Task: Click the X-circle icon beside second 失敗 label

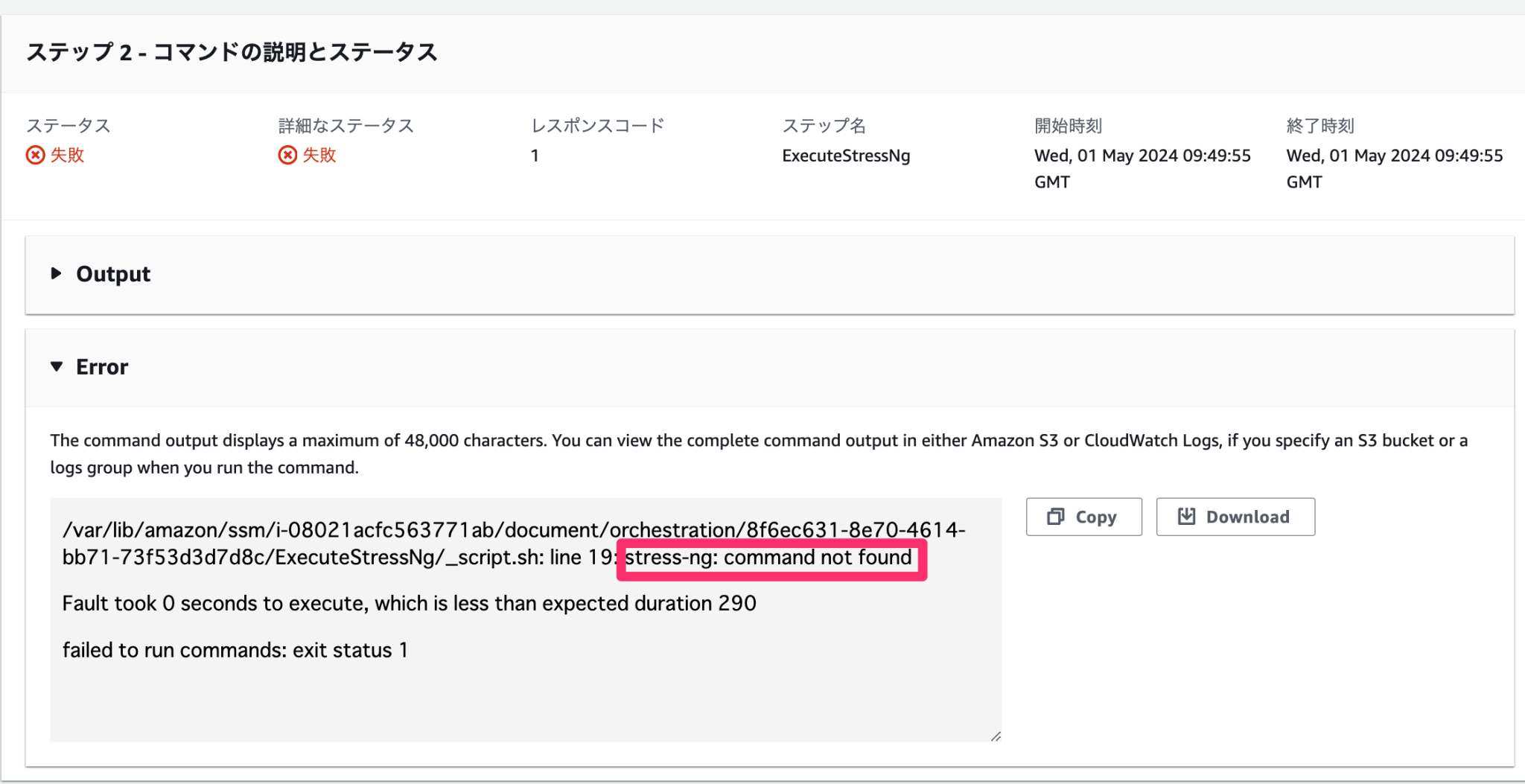Action: point(287,155)
